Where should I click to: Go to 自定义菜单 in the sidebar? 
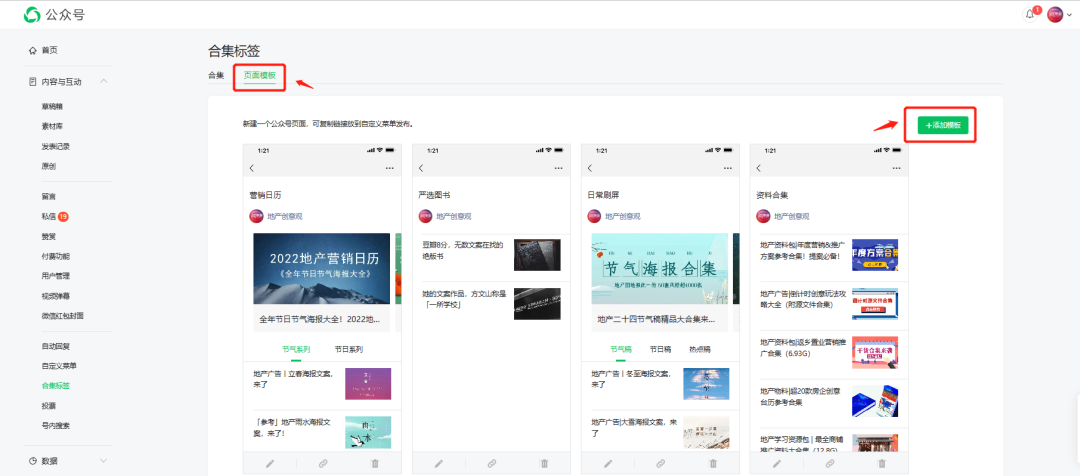click(58, 365)
